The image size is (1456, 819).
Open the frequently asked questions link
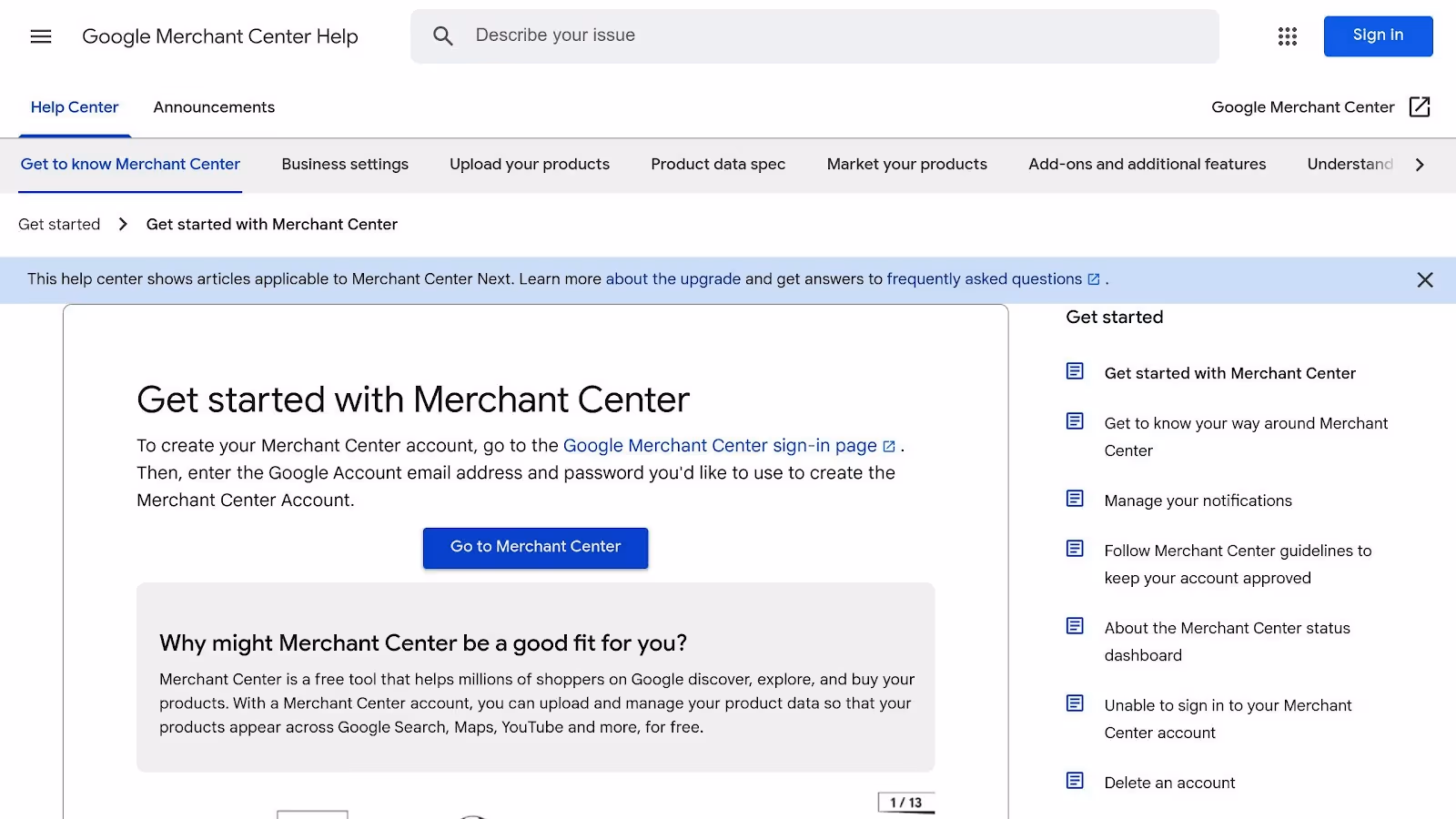point(985,279)
